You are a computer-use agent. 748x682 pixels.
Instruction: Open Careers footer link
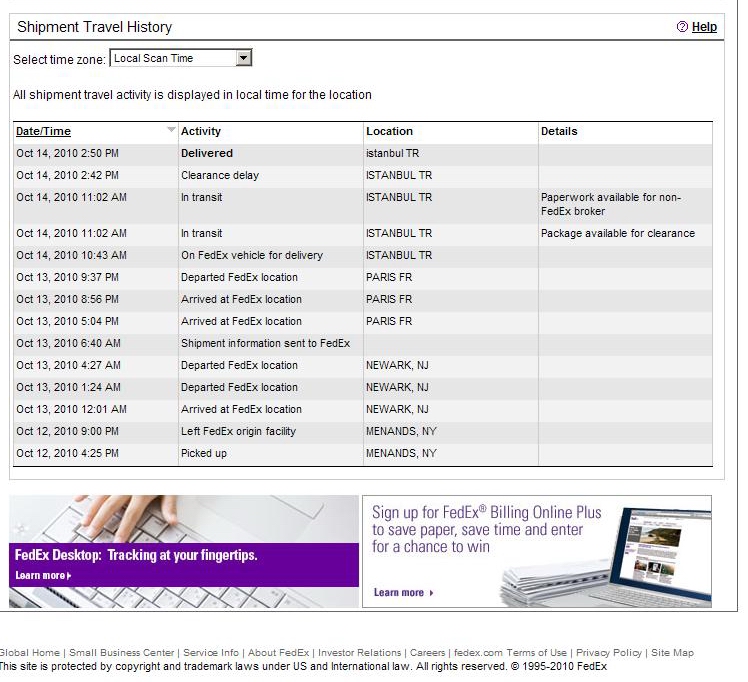coord(427,652)
